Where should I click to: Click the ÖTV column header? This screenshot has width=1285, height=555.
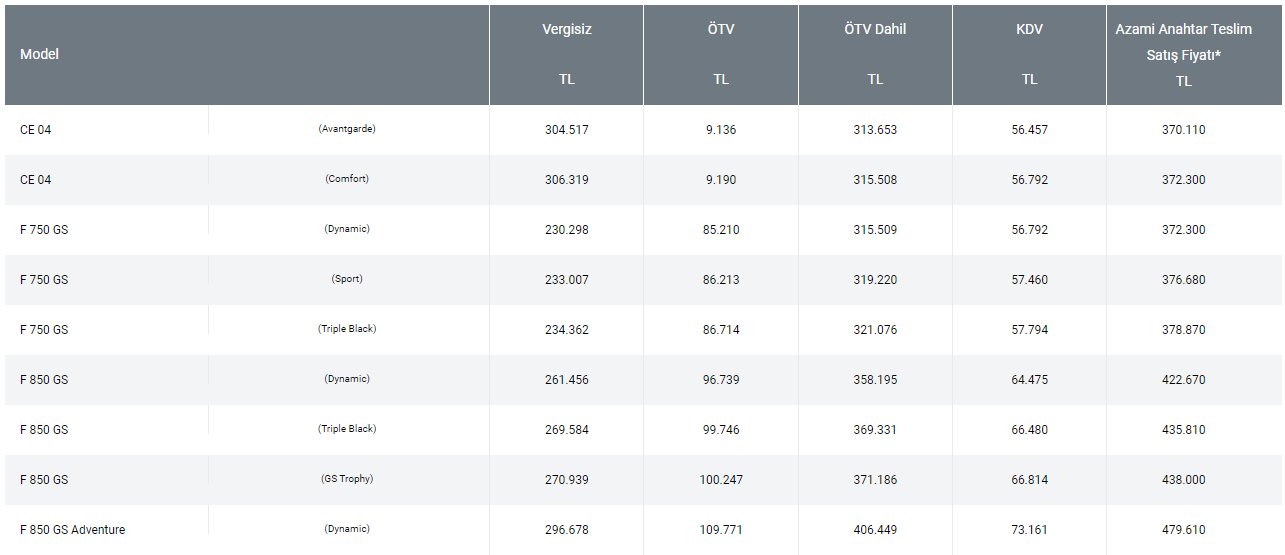(721, 55)
